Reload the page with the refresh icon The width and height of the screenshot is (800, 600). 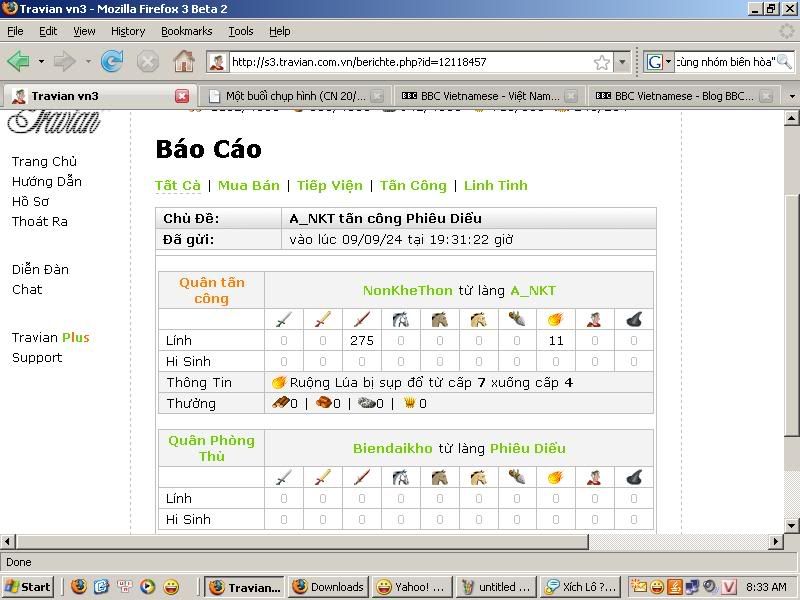pyautogui.click(x=112, y=62)
